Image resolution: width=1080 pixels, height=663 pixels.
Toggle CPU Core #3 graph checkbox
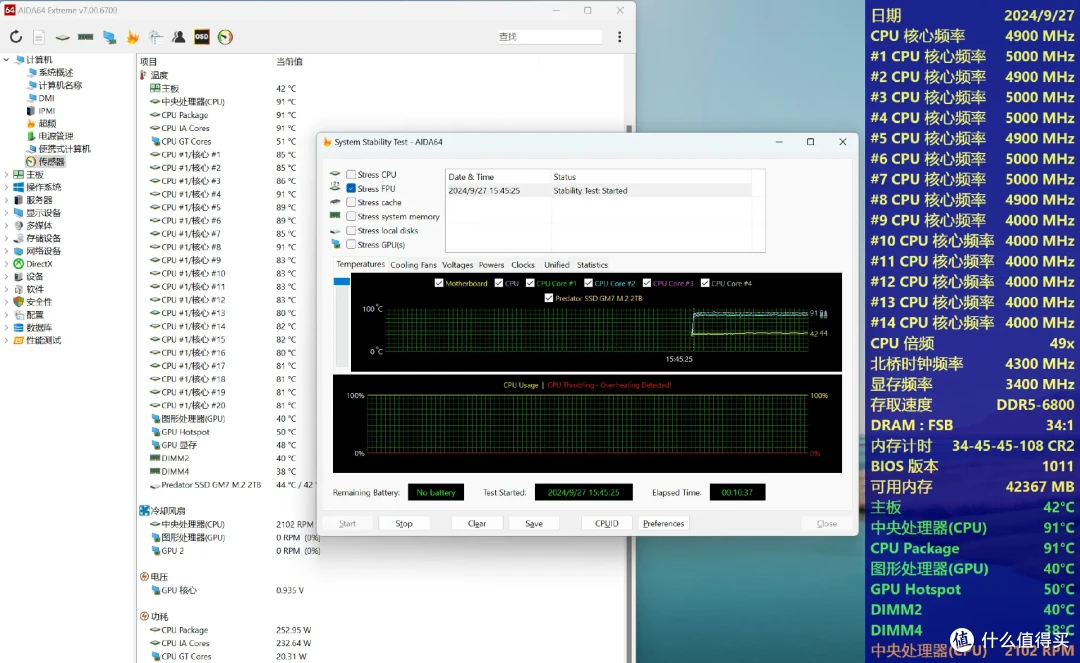pos(647,283)
